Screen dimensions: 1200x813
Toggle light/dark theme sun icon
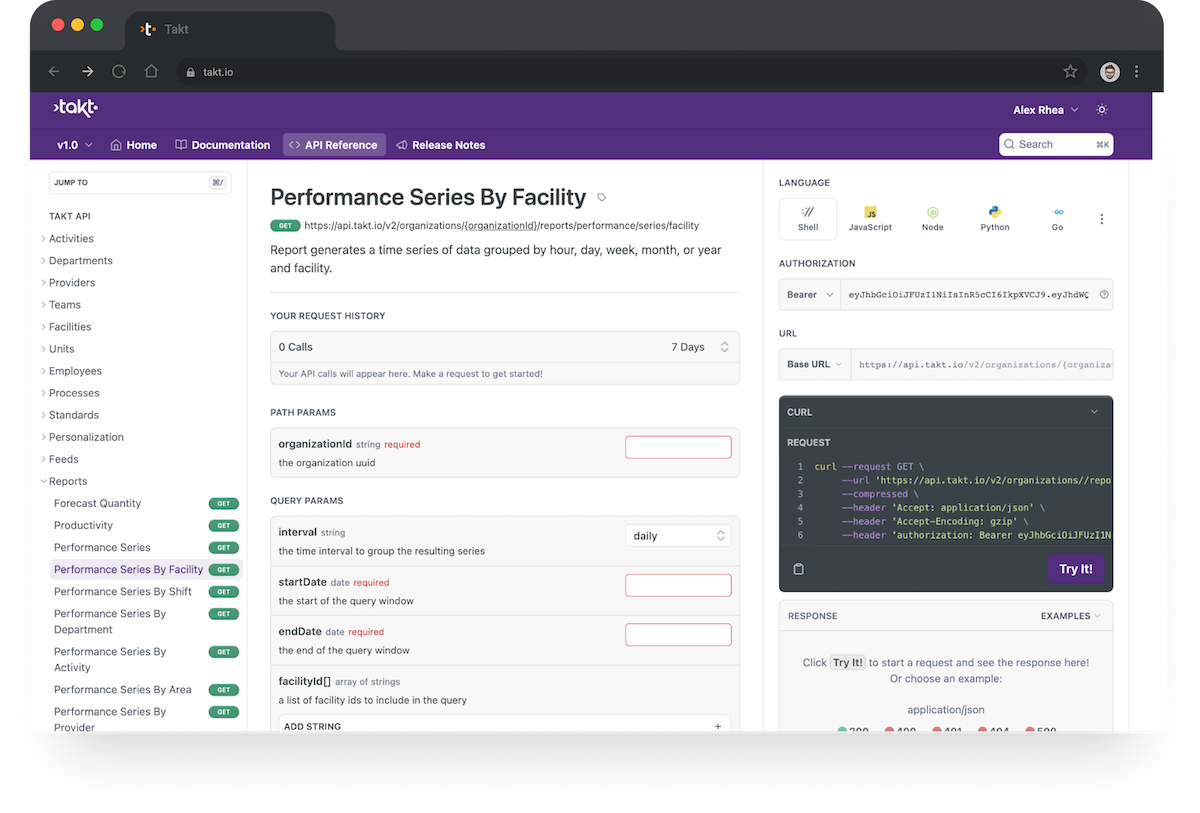point(1102,110)
